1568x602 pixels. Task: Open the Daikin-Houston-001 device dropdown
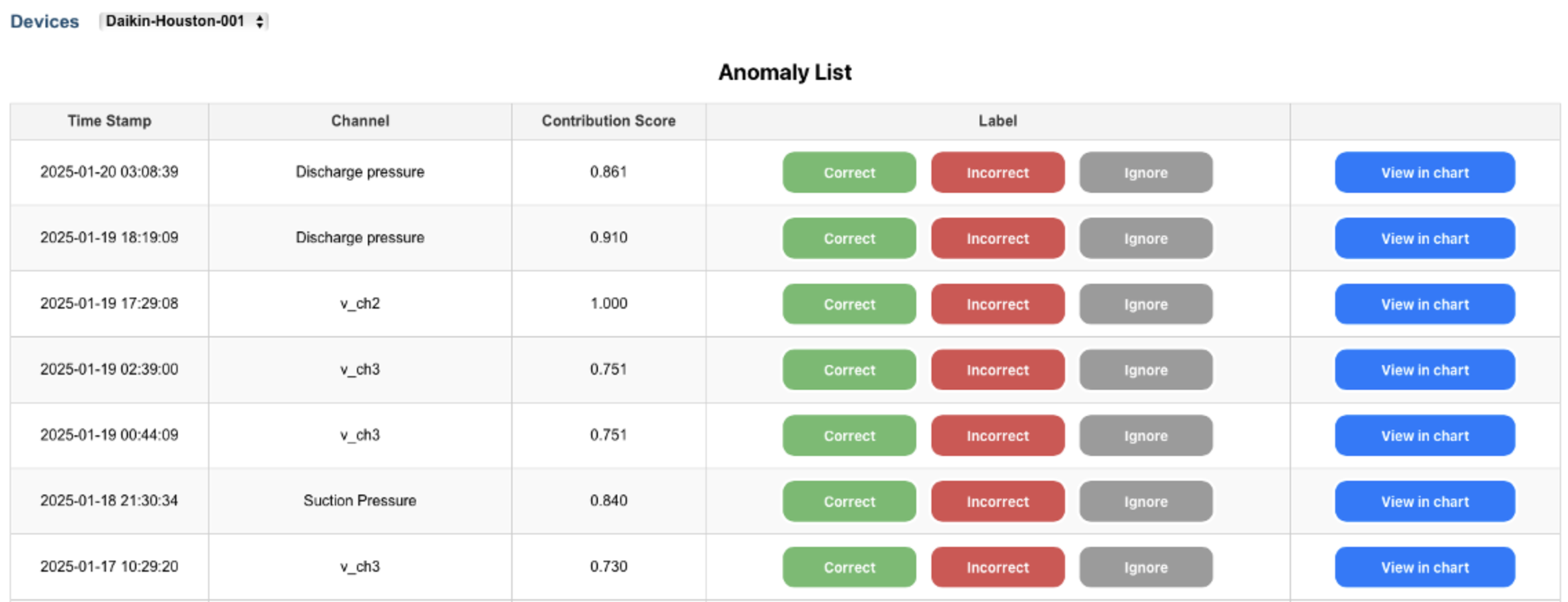point(183,21)
